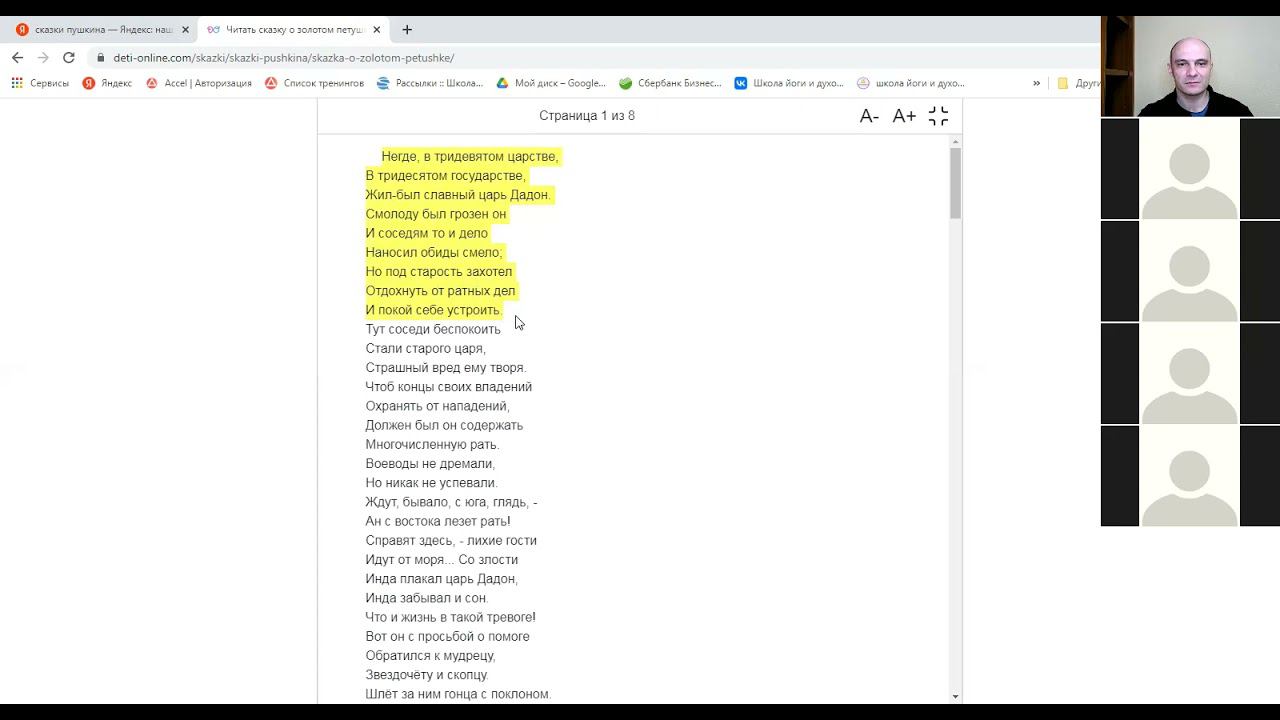Image resolution: width=1280 pixels, height=720 pixels.
Task: Click the line 'Стали старого царя,'
Action: (426, 349)
